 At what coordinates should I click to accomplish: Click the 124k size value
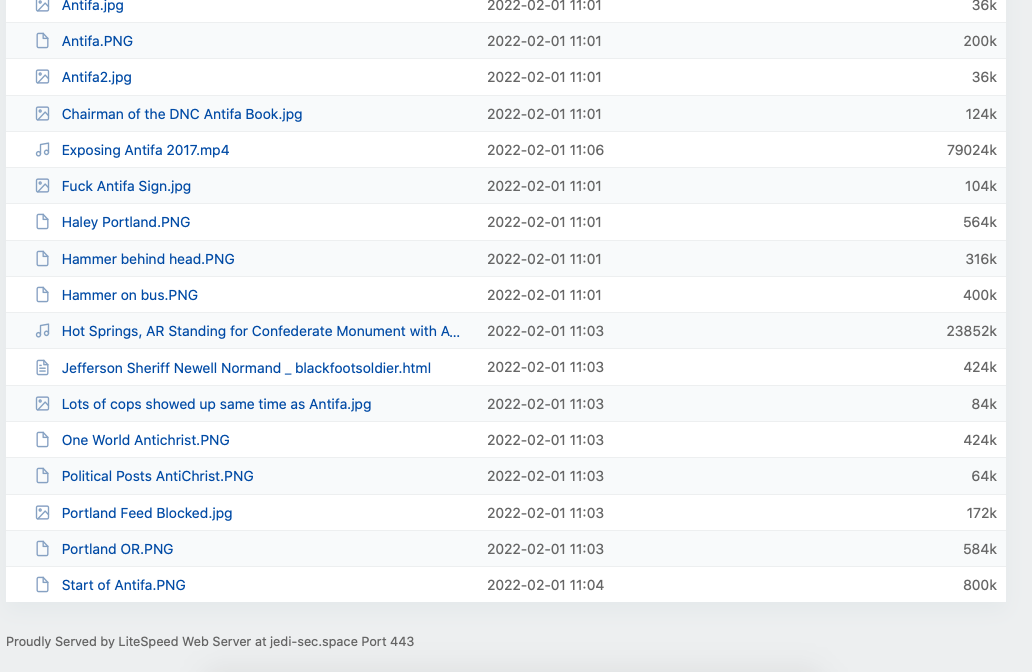(981, 114)
